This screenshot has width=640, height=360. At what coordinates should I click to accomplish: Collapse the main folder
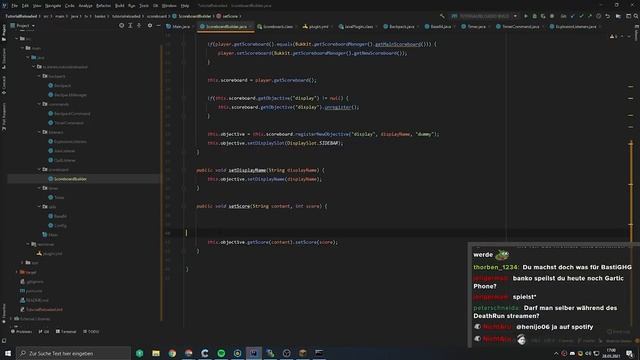[x=23, y=48]
